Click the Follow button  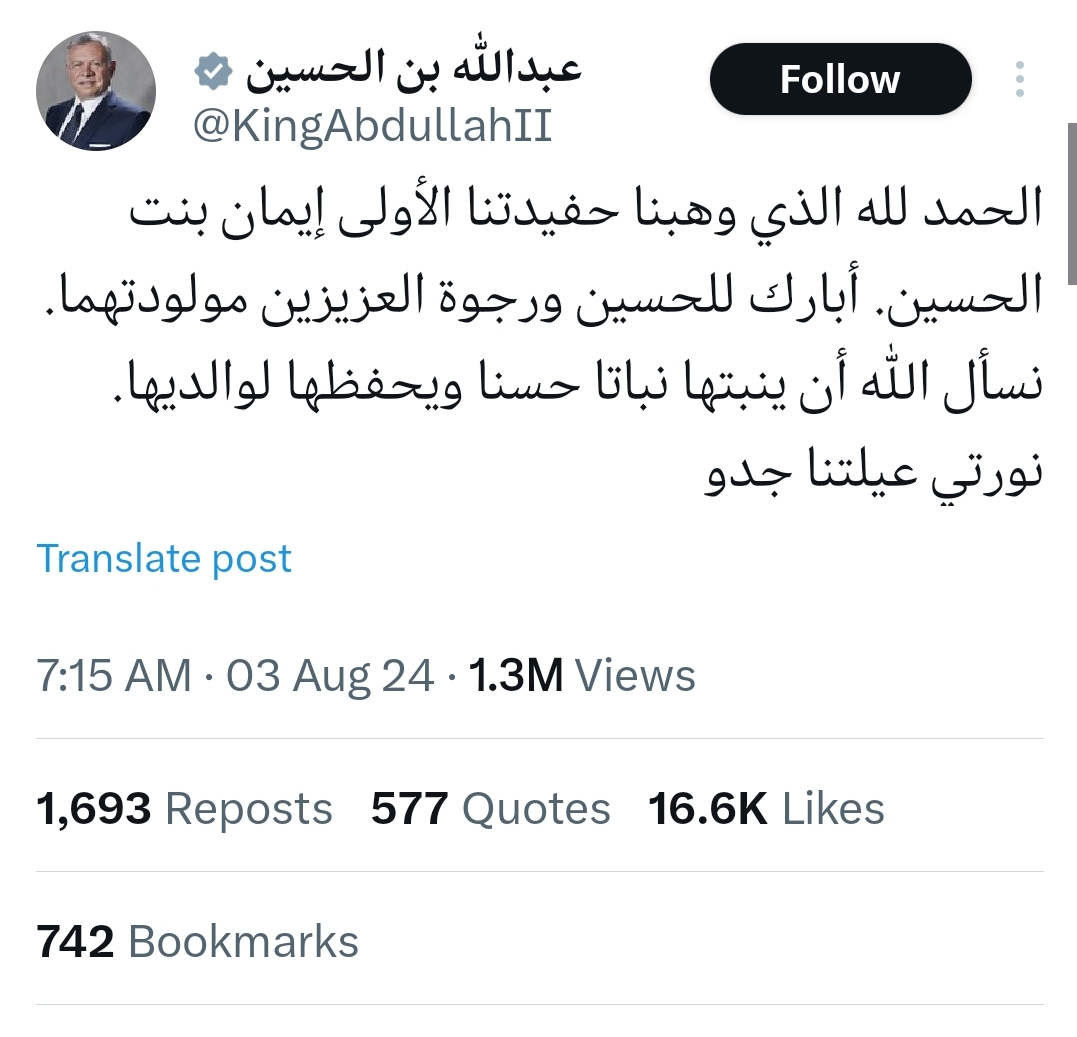click(x=840, y=80)
